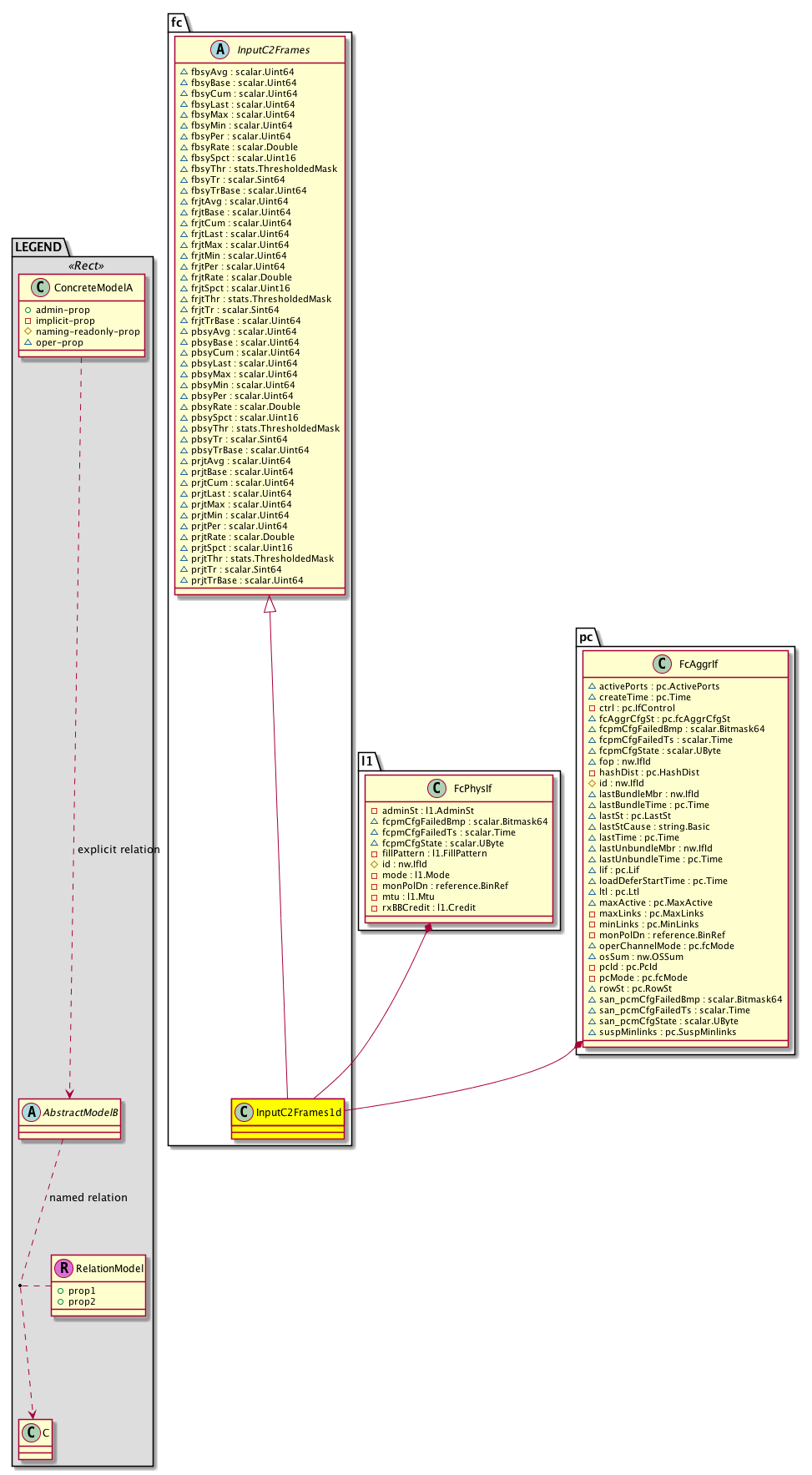Select the fc package tab
The image size is (812, 1475).
point(177,23)
